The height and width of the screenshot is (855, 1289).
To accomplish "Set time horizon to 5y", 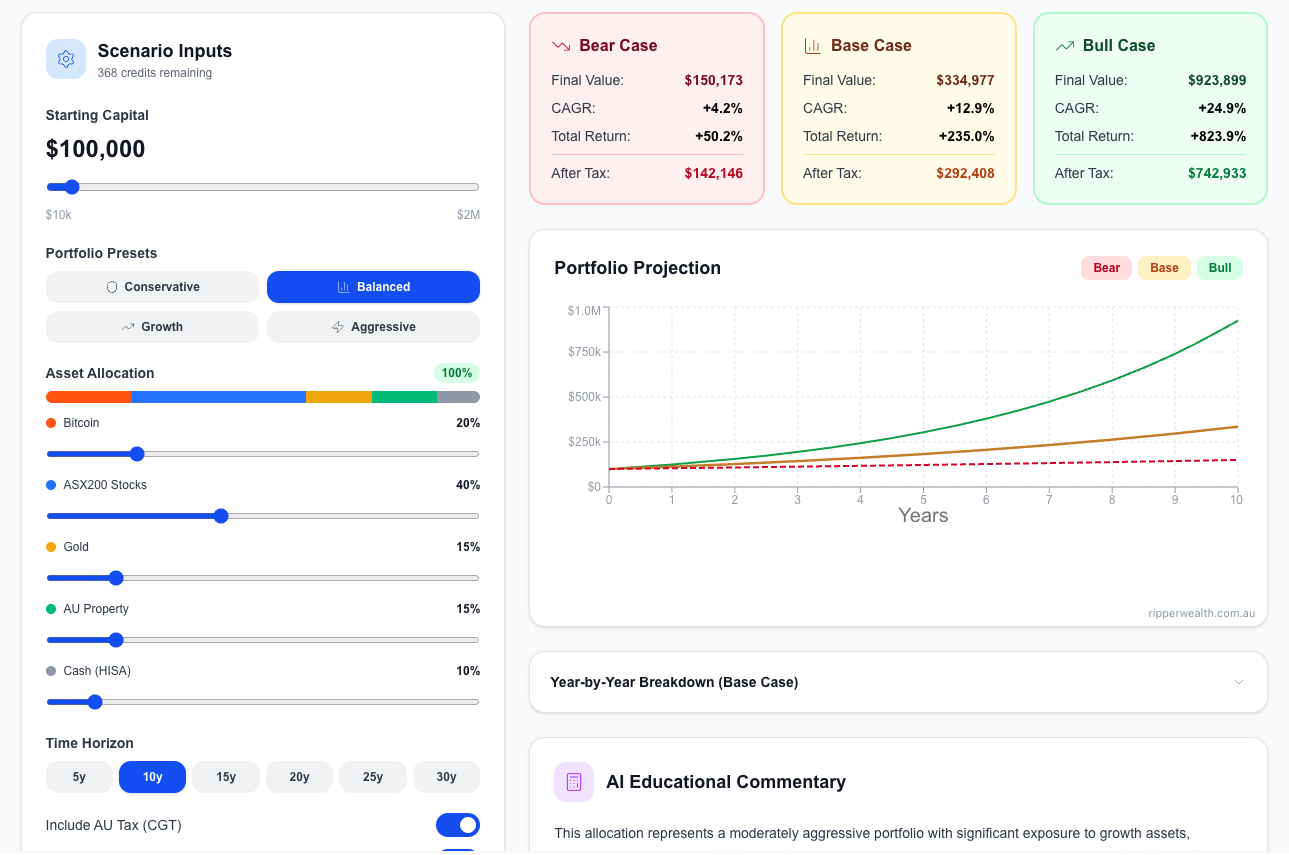I will [79, 777].
